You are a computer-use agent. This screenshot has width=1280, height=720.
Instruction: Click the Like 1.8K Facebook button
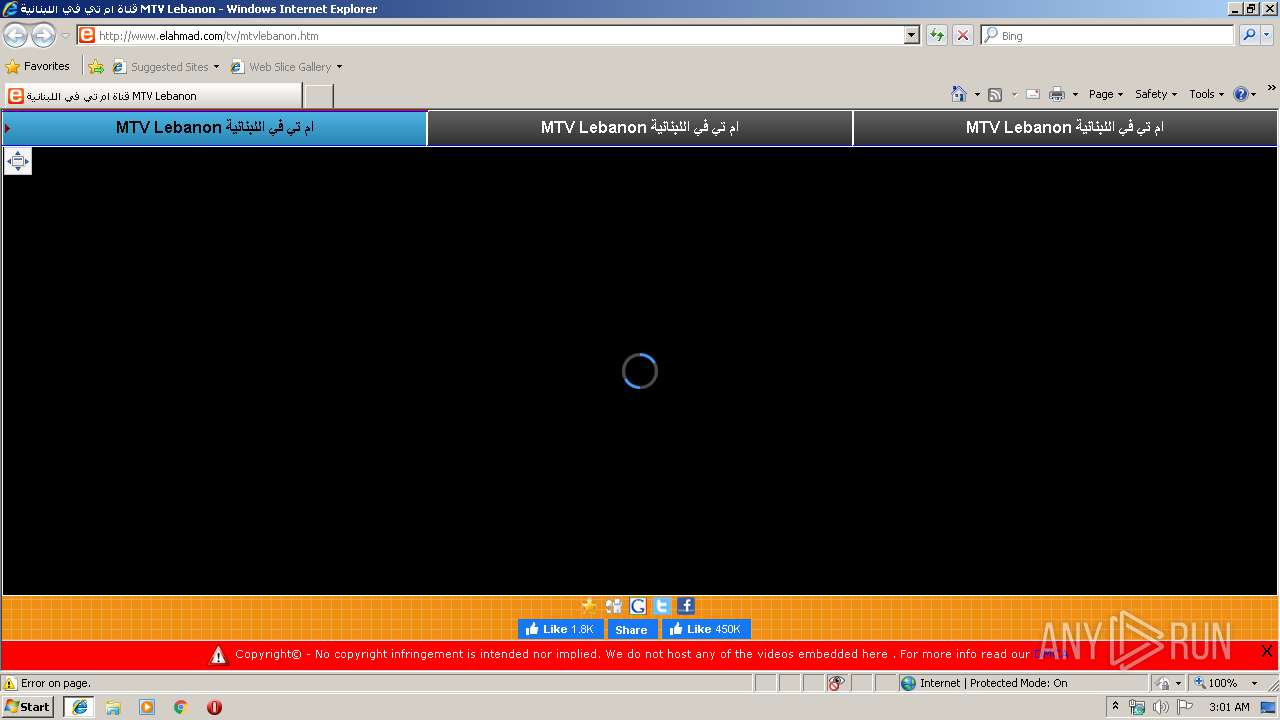point(560,629)
